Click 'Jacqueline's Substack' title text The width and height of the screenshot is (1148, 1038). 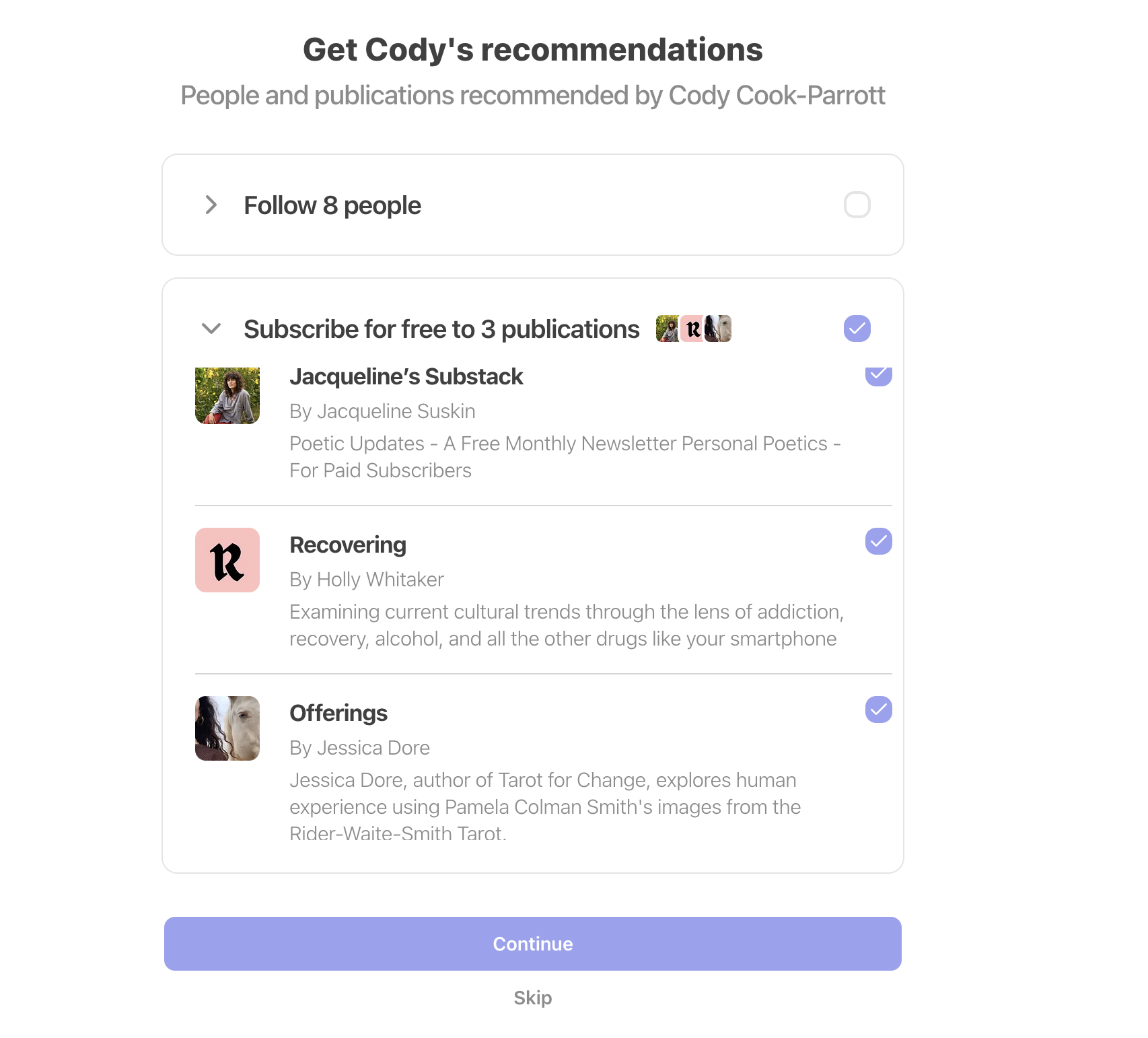[x=406, y=376]
